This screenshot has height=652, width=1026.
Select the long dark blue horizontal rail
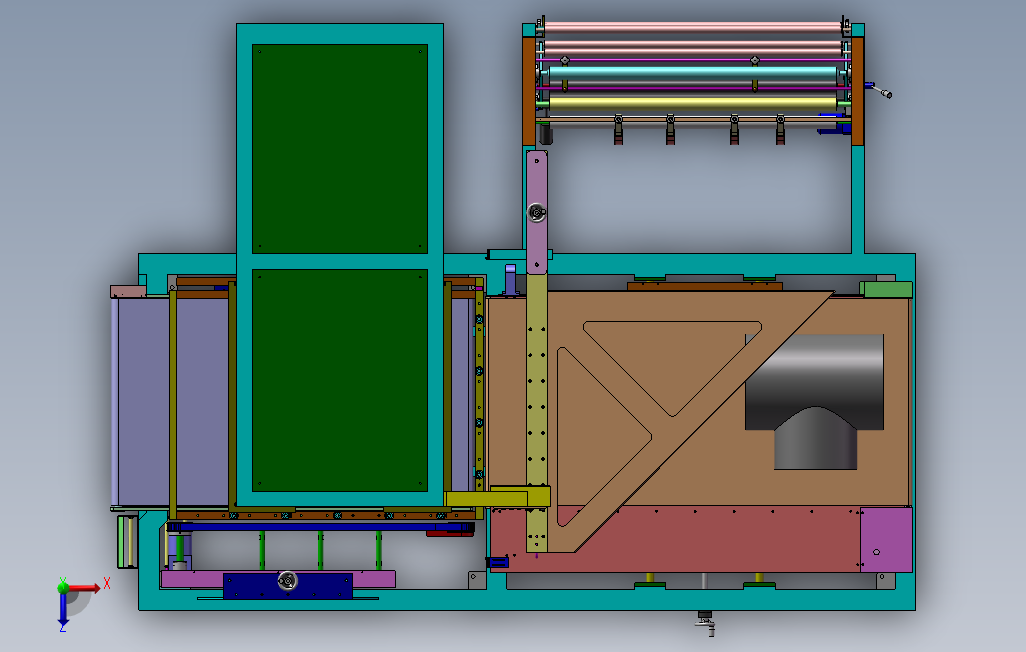[321, 526]
